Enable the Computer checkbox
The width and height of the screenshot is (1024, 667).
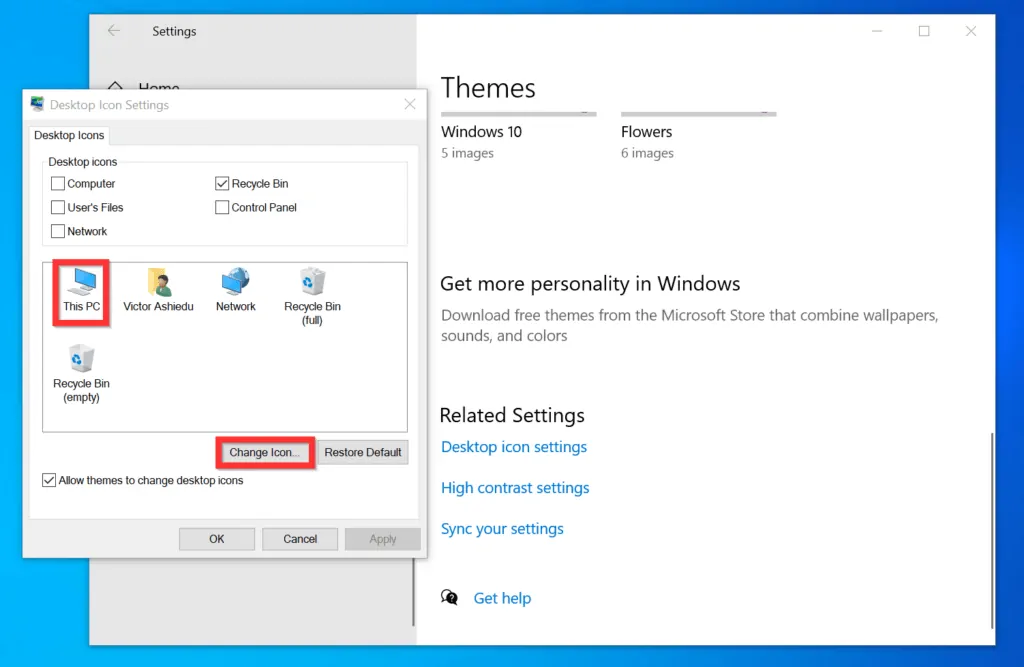[58, 184]
